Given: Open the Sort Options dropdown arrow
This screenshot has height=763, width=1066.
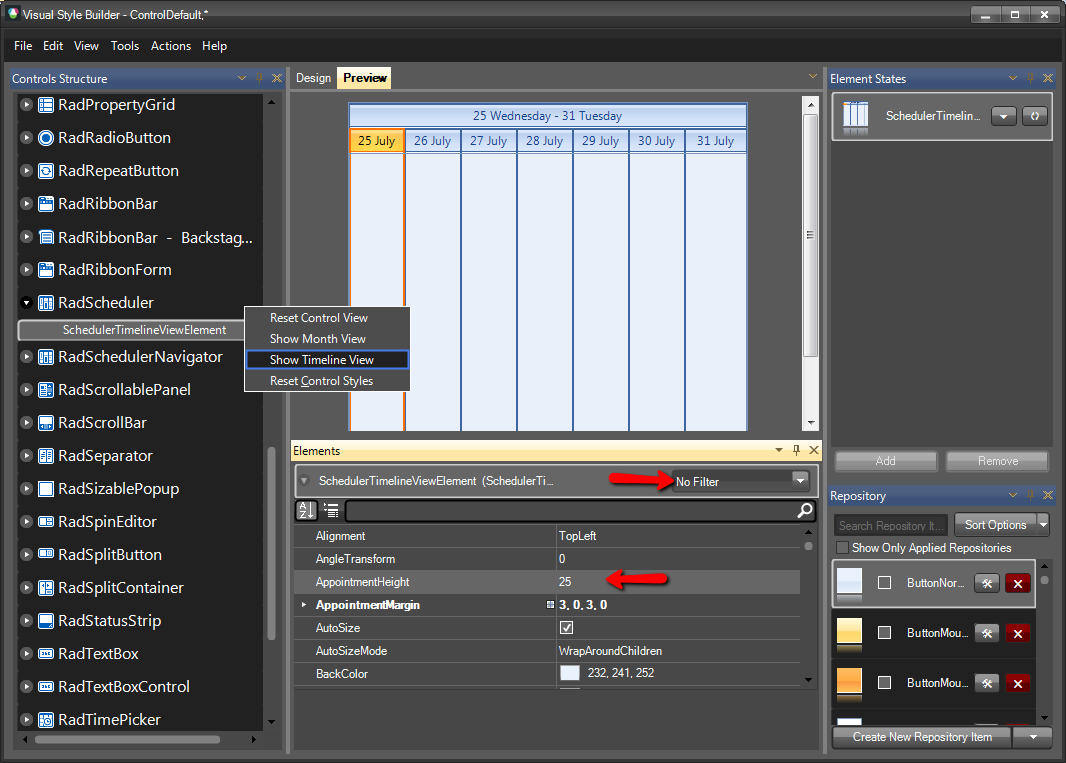Looking at the screenshot, I should click(x=1044, y=524).
